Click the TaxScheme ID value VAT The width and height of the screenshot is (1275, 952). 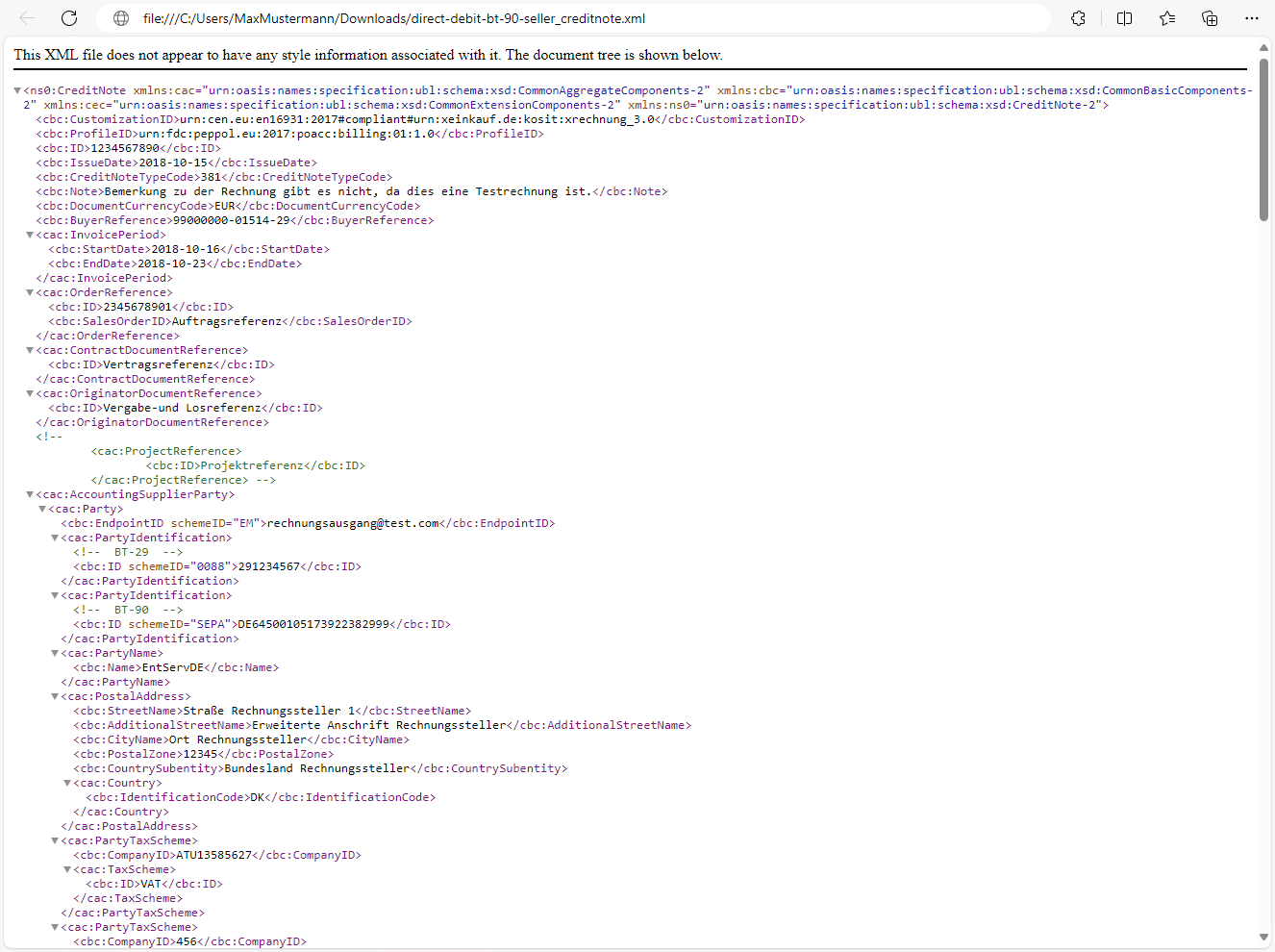150,884
